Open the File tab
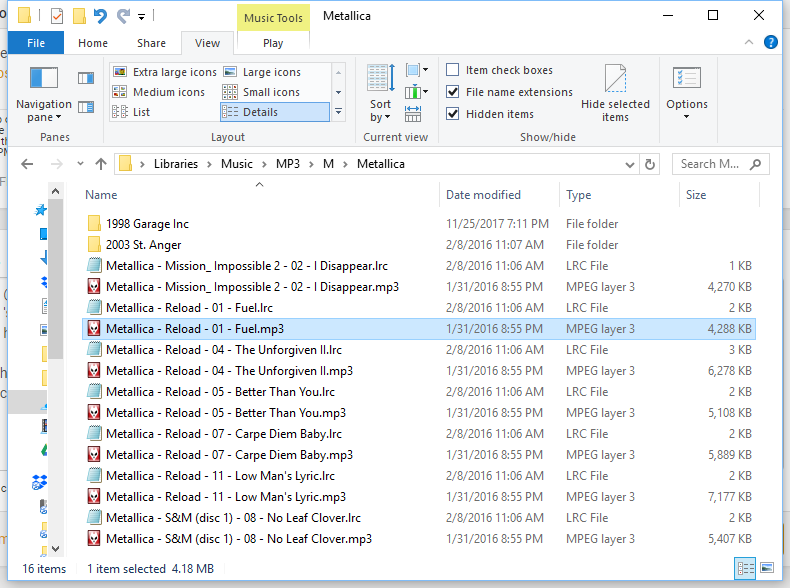This screenshot has width=790, height=588. [36, 43]
